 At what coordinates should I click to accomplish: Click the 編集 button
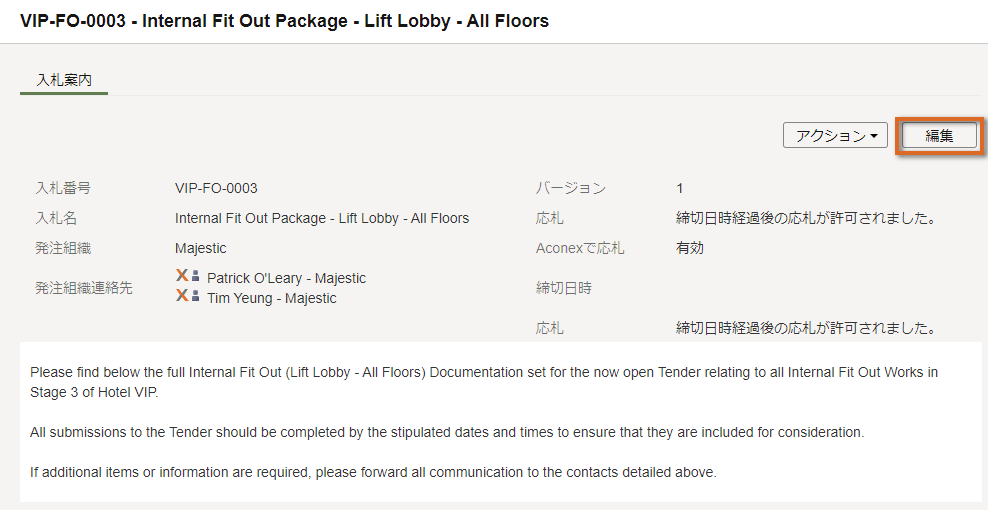(939, 136)
